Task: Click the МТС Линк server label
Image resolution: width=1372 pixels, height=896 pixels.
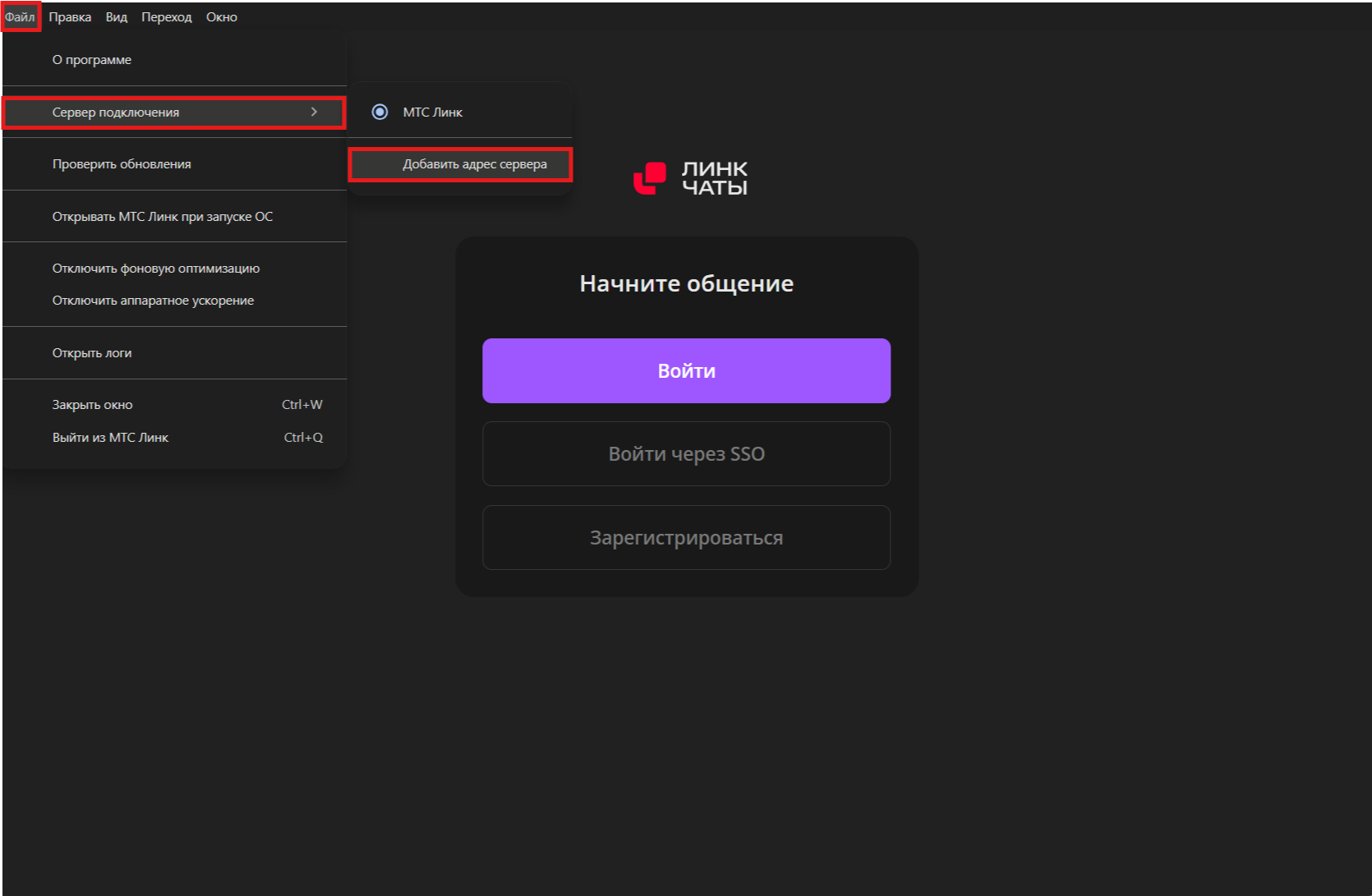Action: tap(432, 113)
